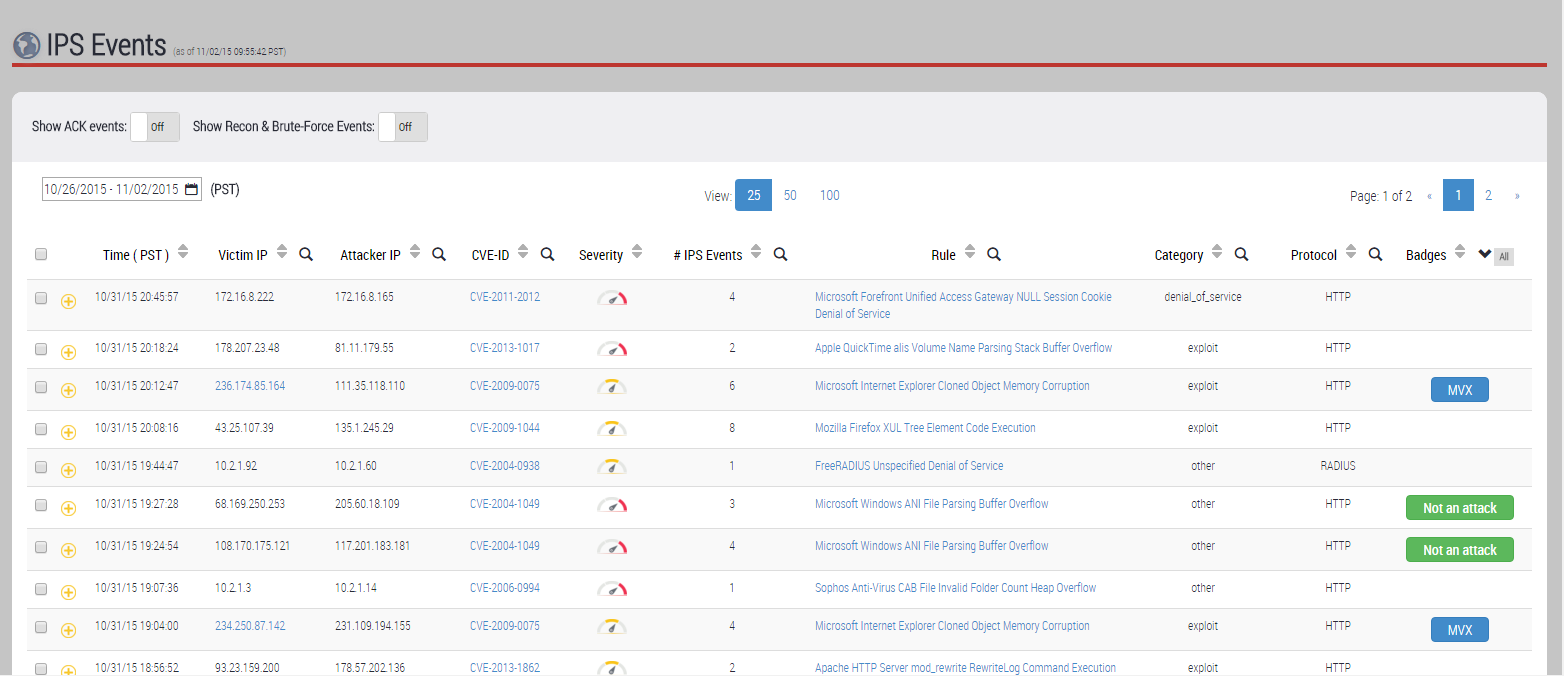Screen dimensions: 1564x676
Task: Click severity gauge for Mozilla Firefox XUL event
Action: [612, 428]
